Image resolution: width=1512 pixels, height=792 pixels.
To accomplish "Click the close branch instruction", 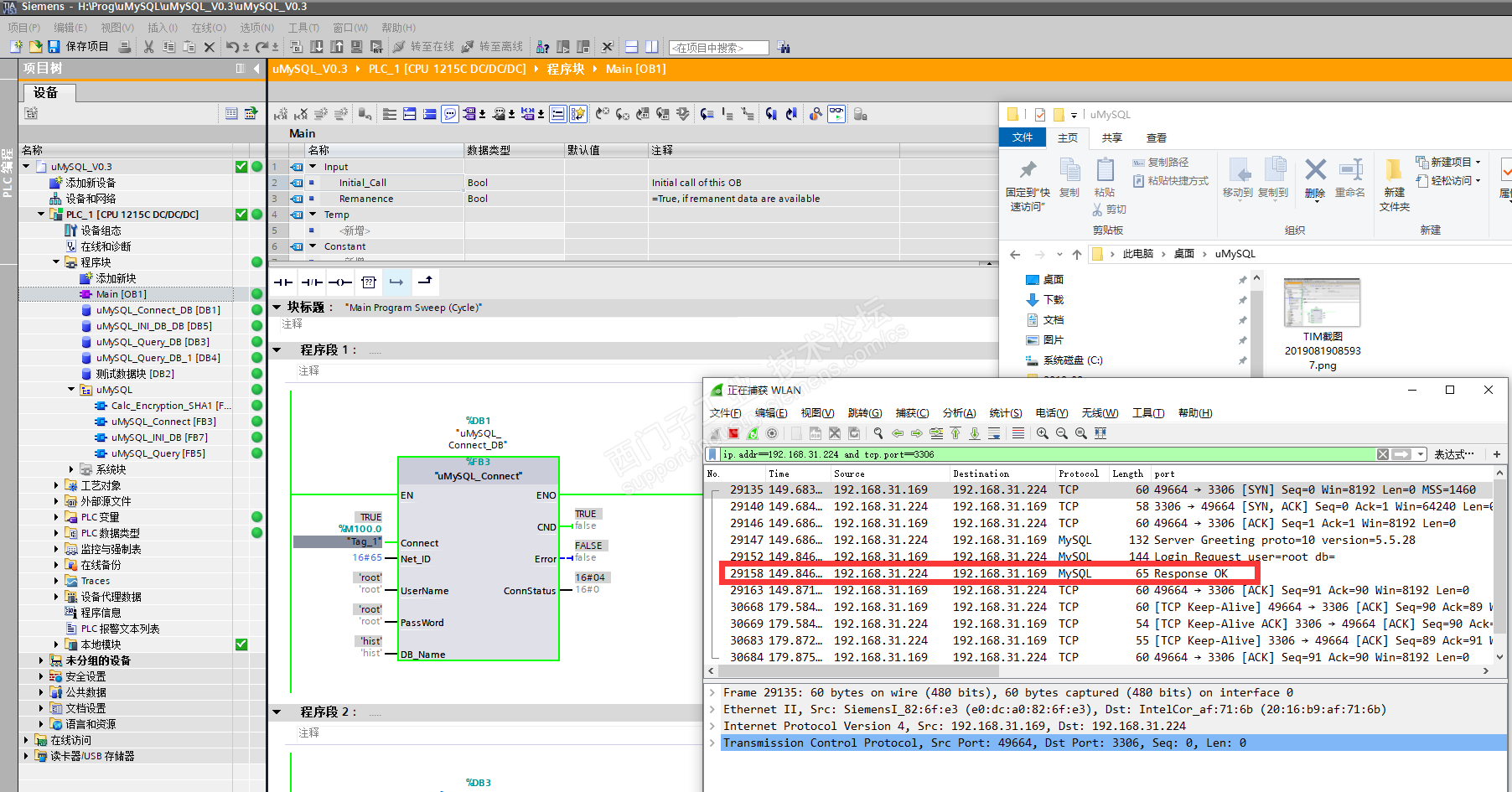I will pyautogui.click(x=425, y=282).
